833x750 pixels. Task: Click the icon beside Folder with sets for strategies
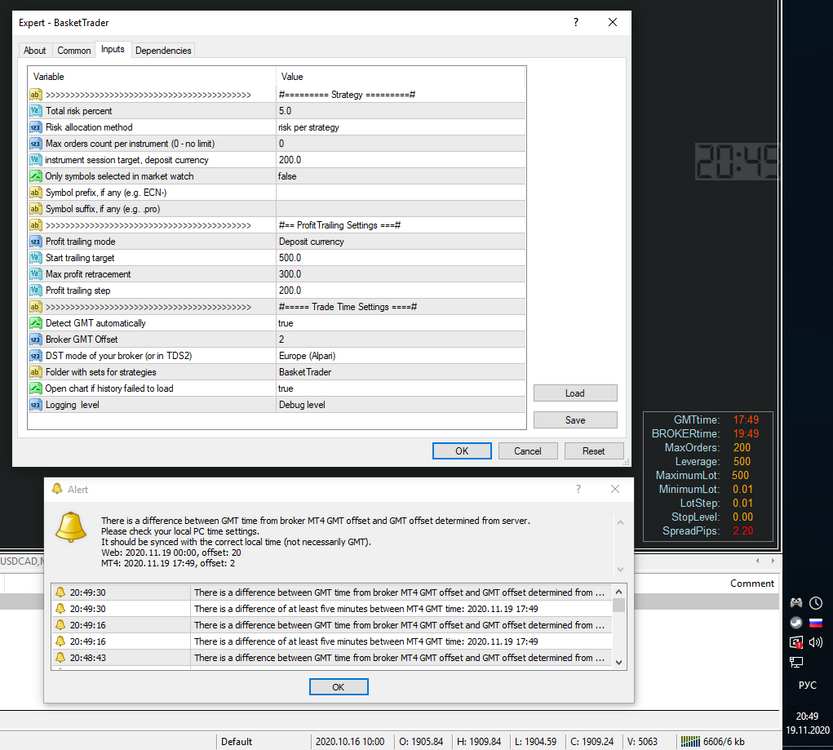point(35,372)
